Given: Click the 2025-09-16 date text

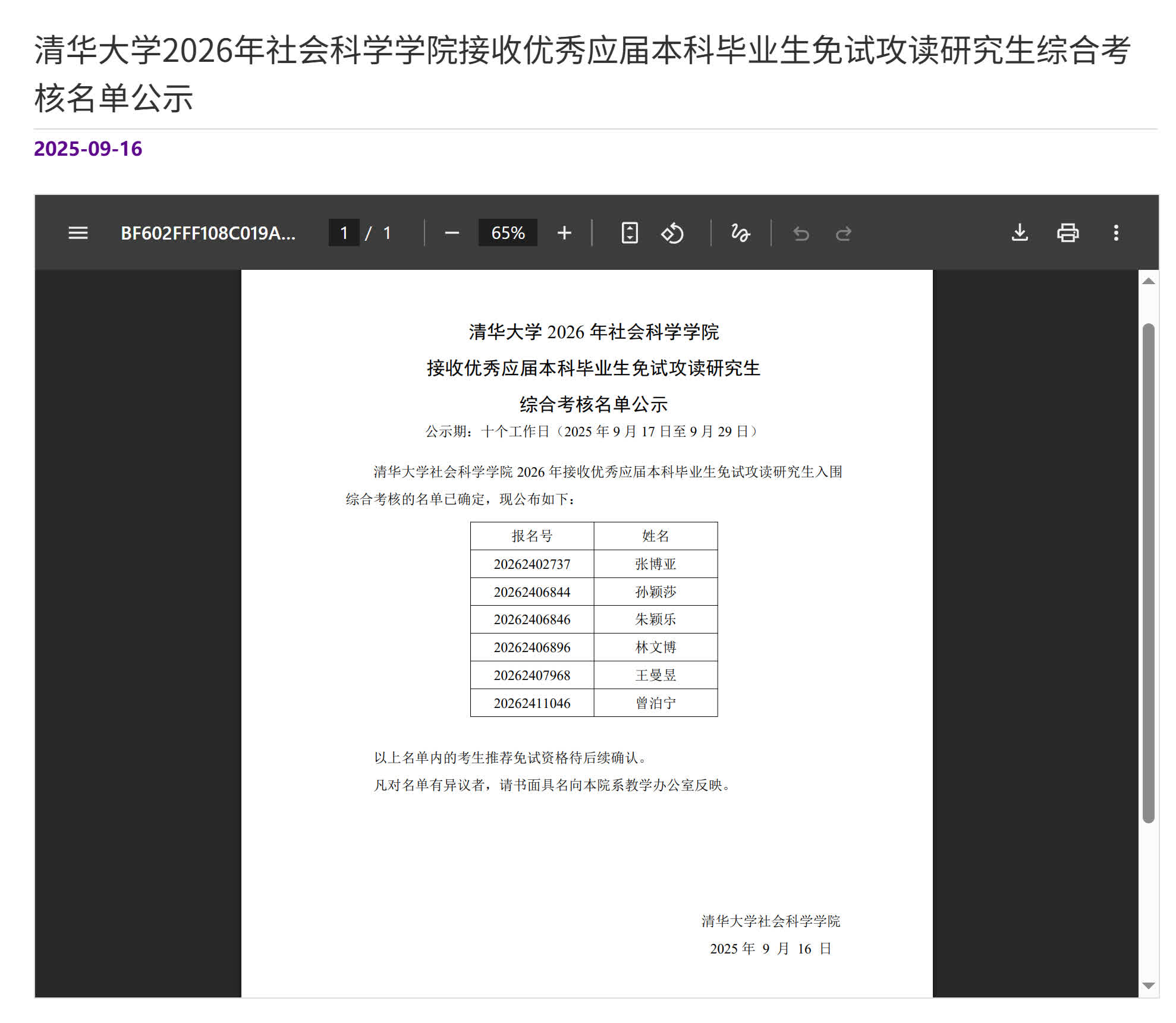Looking at the screenshot, I should click(88, 149).
